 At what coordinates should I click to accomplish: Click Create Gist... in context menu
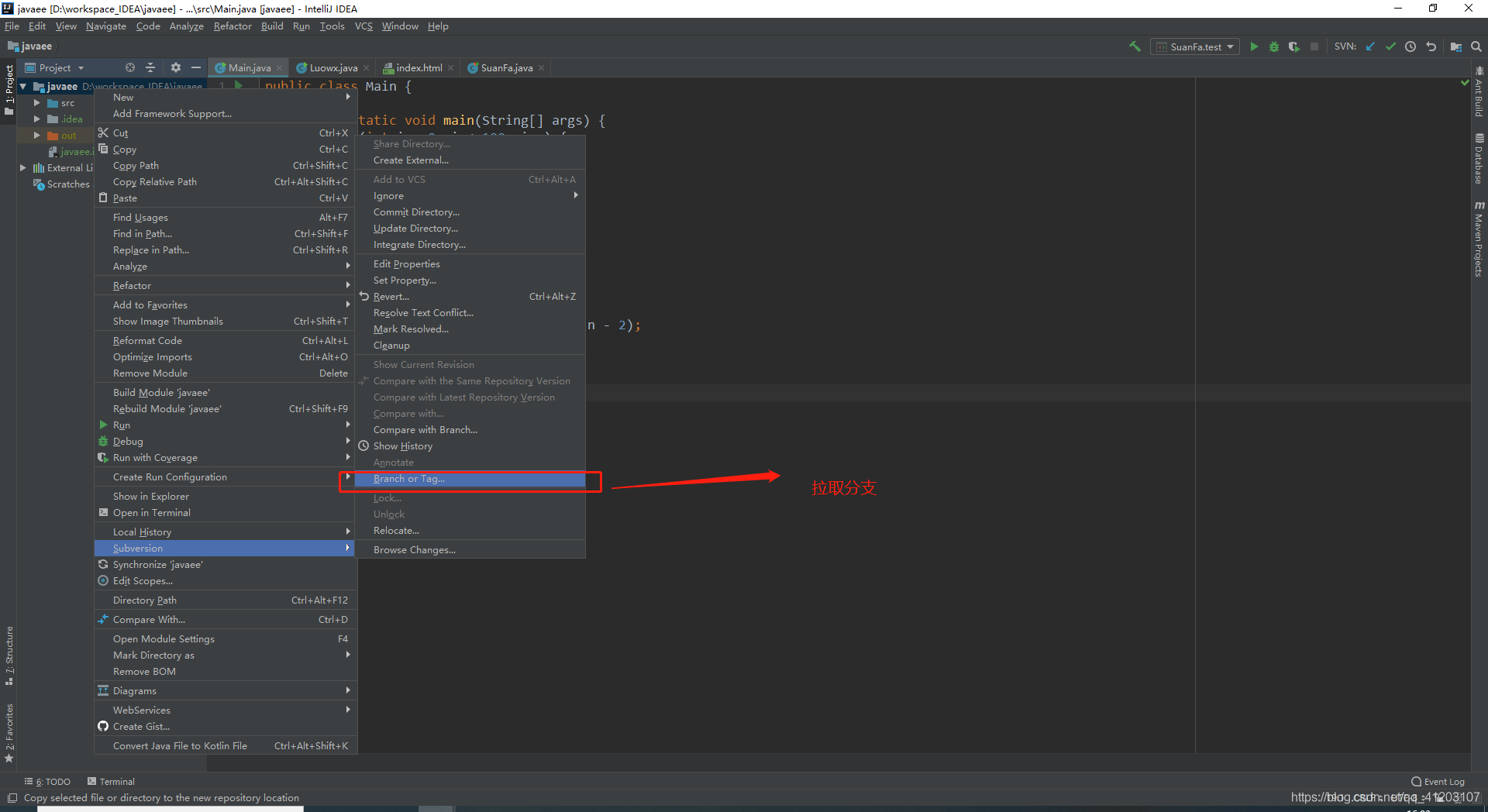tap(224, 727)
